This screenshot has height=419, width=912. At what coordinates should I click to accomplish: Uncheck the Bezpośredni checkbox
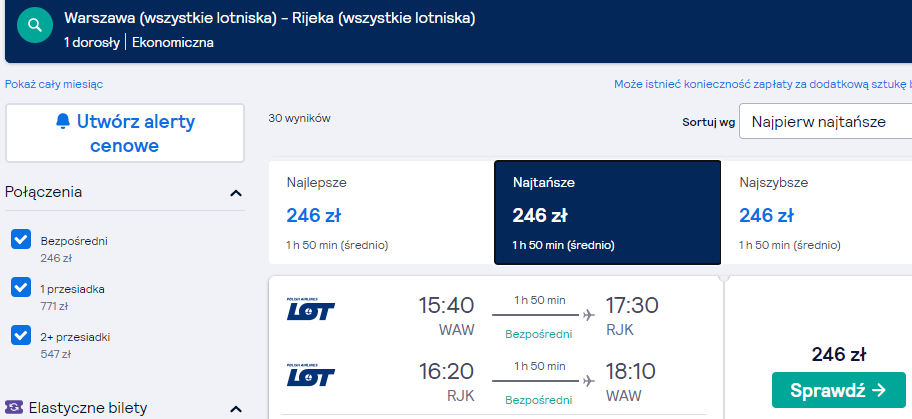20,240
